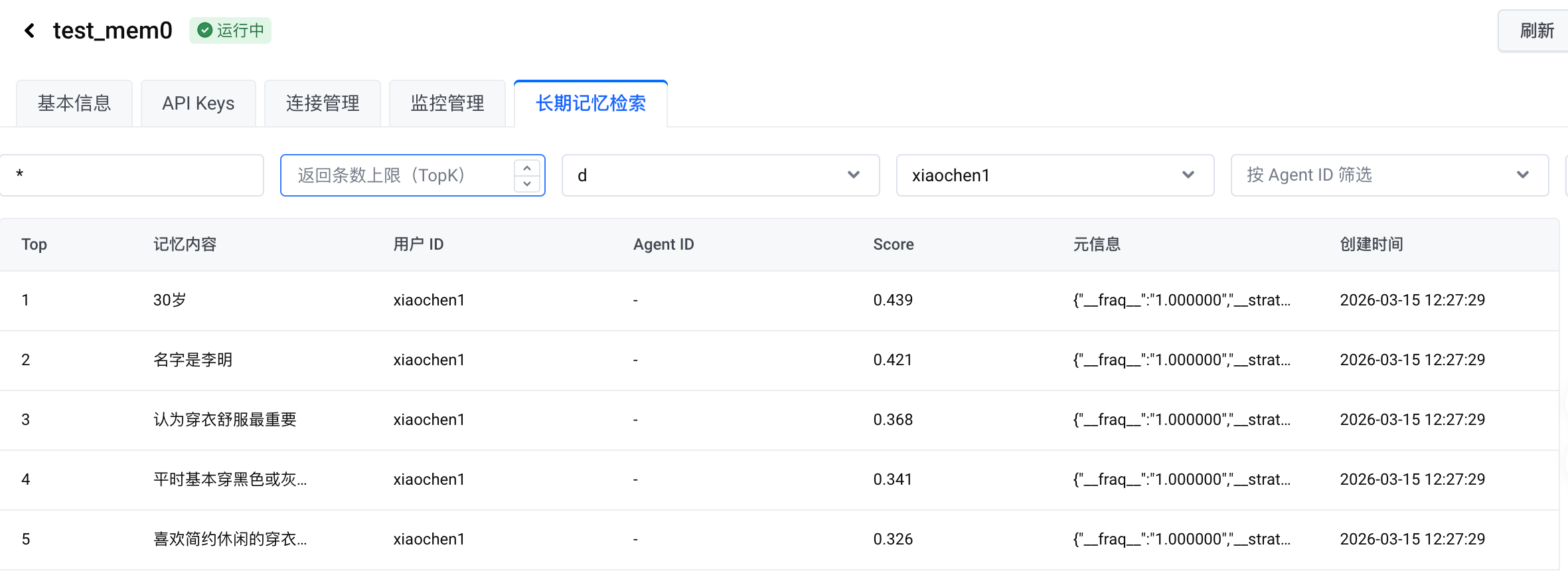Image resolution: width=1568 pixels, height=587 pixels.
Task: Go to the 连接管理 tab
Action: pyautogui.click(x=323, y=104)
